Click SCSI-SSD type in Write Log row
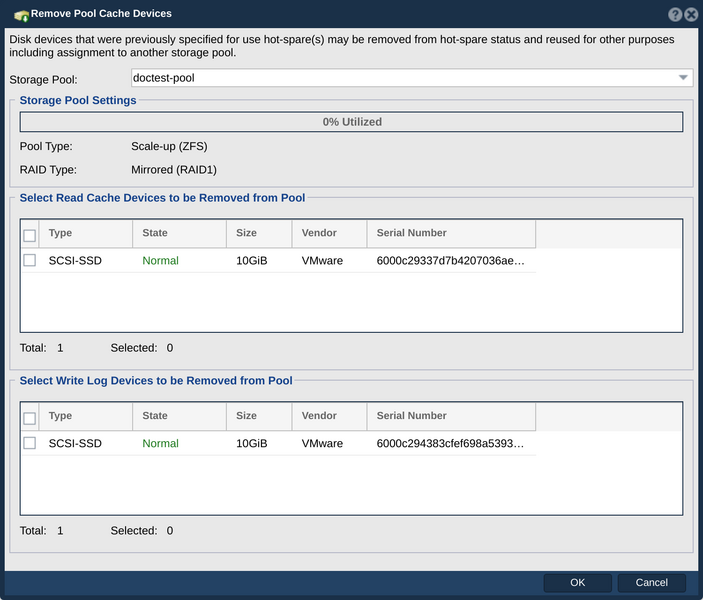The image size is (703, 600). pyautogui.click(x=75, y=443)
